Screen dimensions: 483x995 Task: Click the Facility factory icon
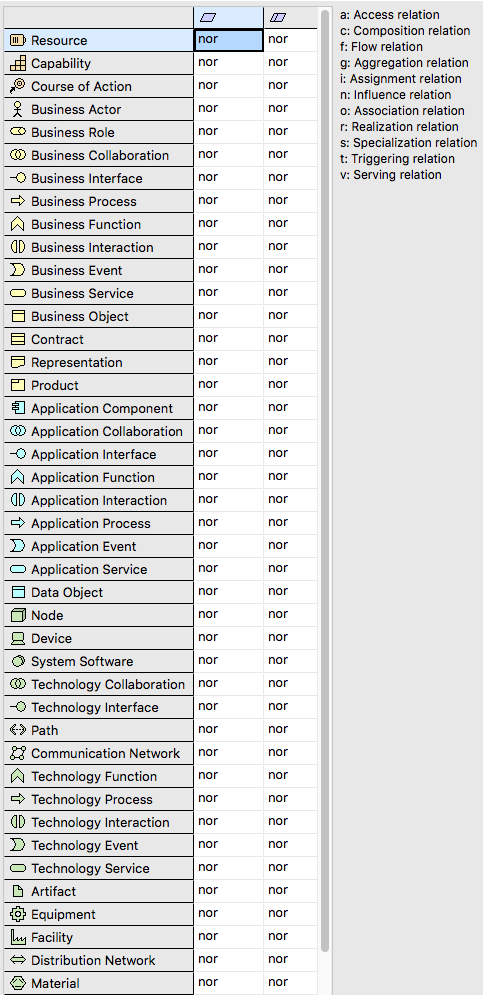coord(18,937)
